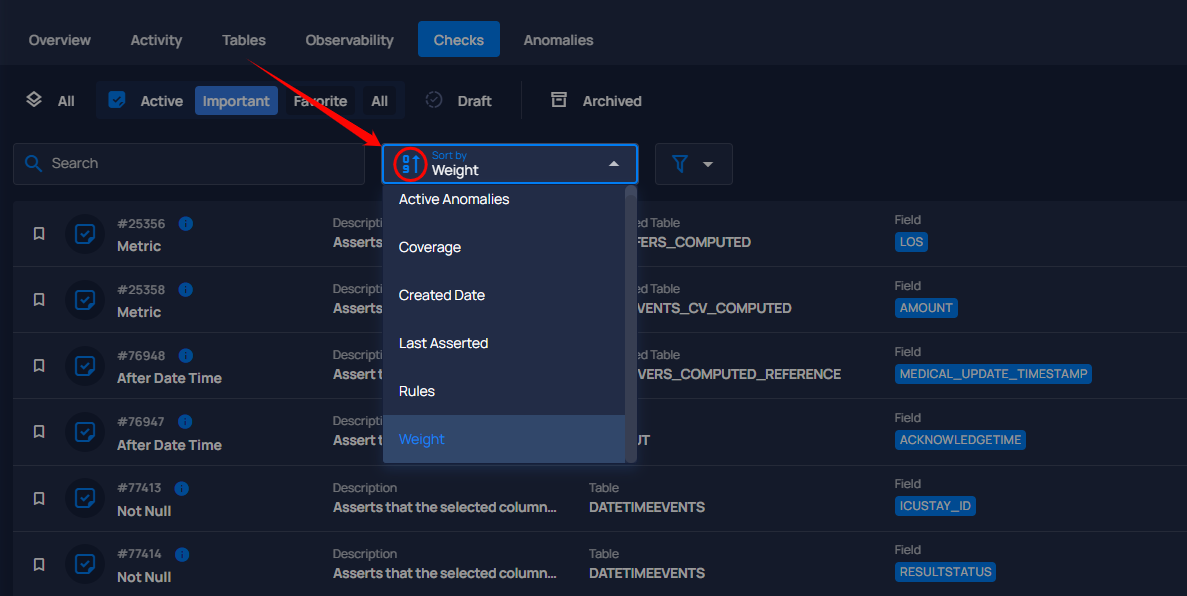Click the search magnifier icon
The width and height of the screenshot is (1187, 596).
[x=33, y=164]
